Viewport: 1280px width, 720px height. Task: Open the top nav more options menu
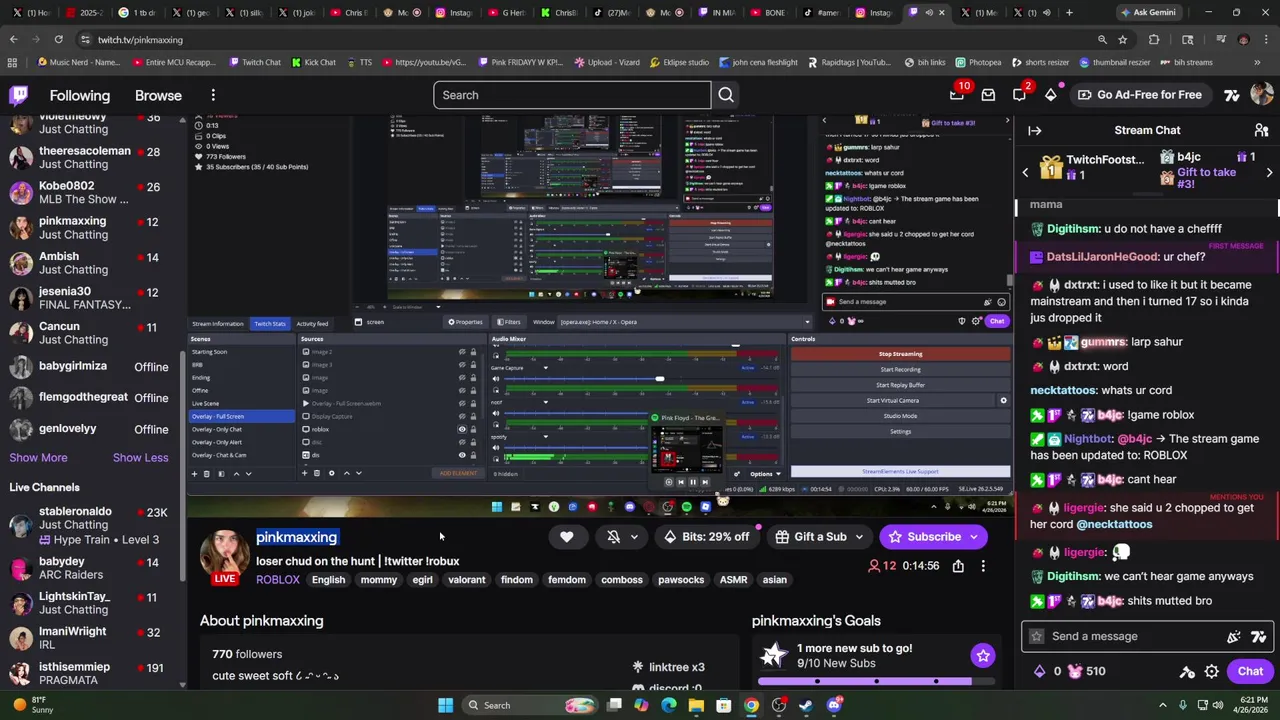tap(213, 95)
